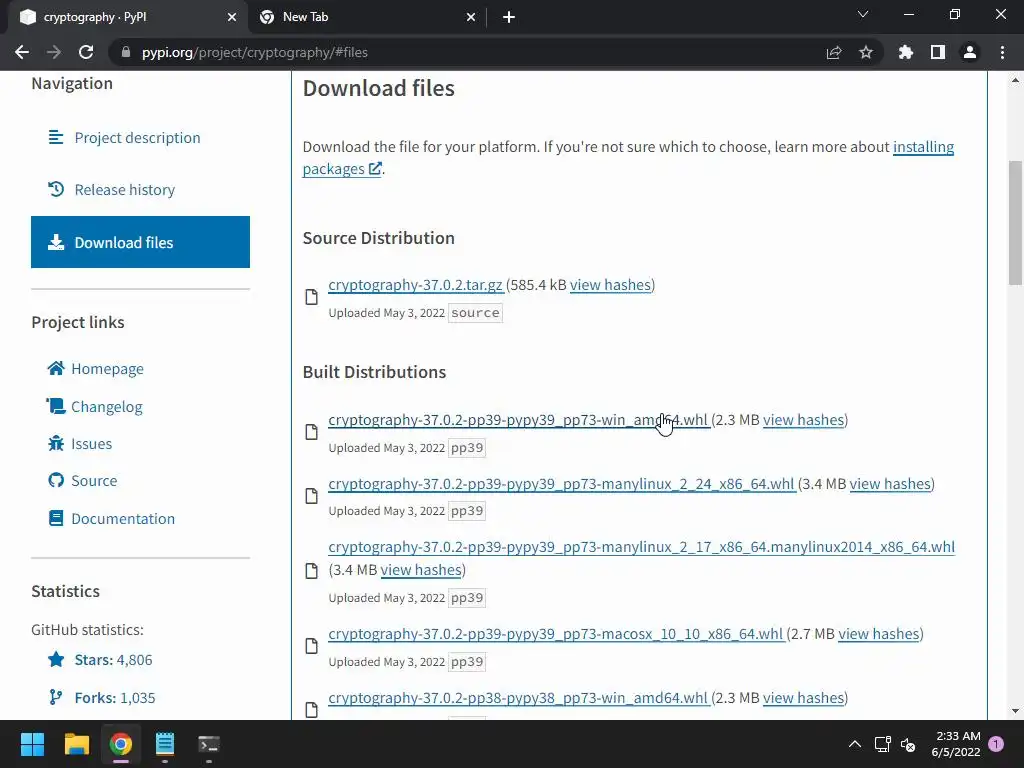Go back to the previous page
The height and width of the screenshot is (768, 1024).
click(22, 52)
